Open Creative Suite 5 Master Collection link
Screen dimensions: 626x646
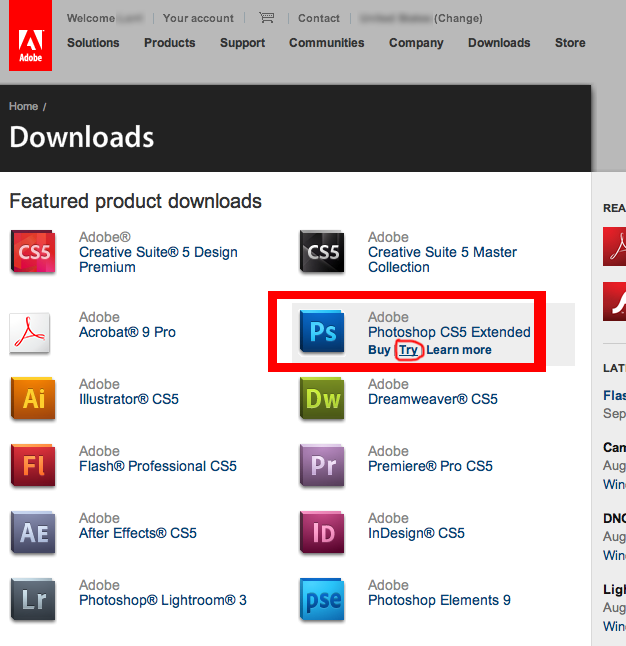(442, 260)
